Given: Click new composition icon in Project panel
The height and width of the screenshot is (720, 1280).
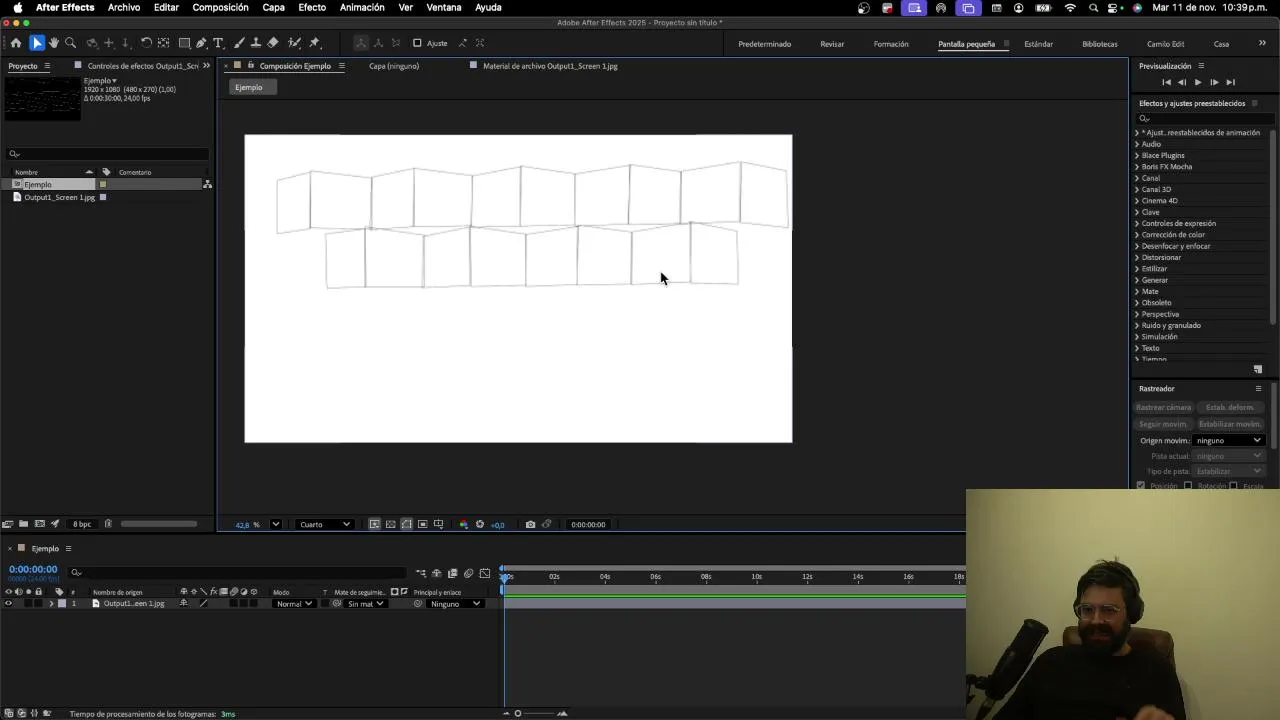Looking at the screenshot, I should coord(39,524).
